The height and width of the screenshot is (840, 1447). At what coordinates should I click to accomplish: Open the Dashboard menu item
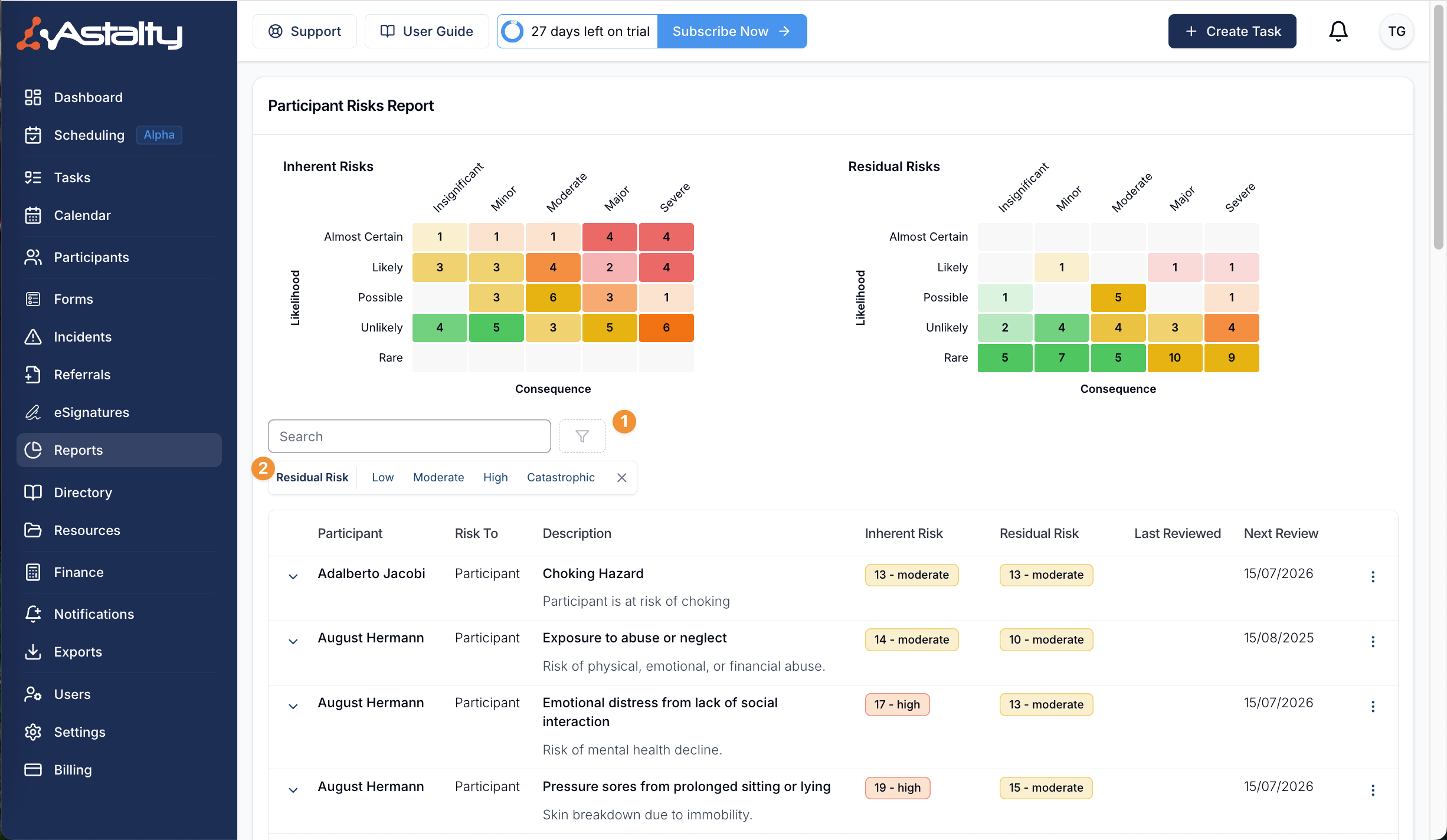pyautogui.click(x=88, y=97)
